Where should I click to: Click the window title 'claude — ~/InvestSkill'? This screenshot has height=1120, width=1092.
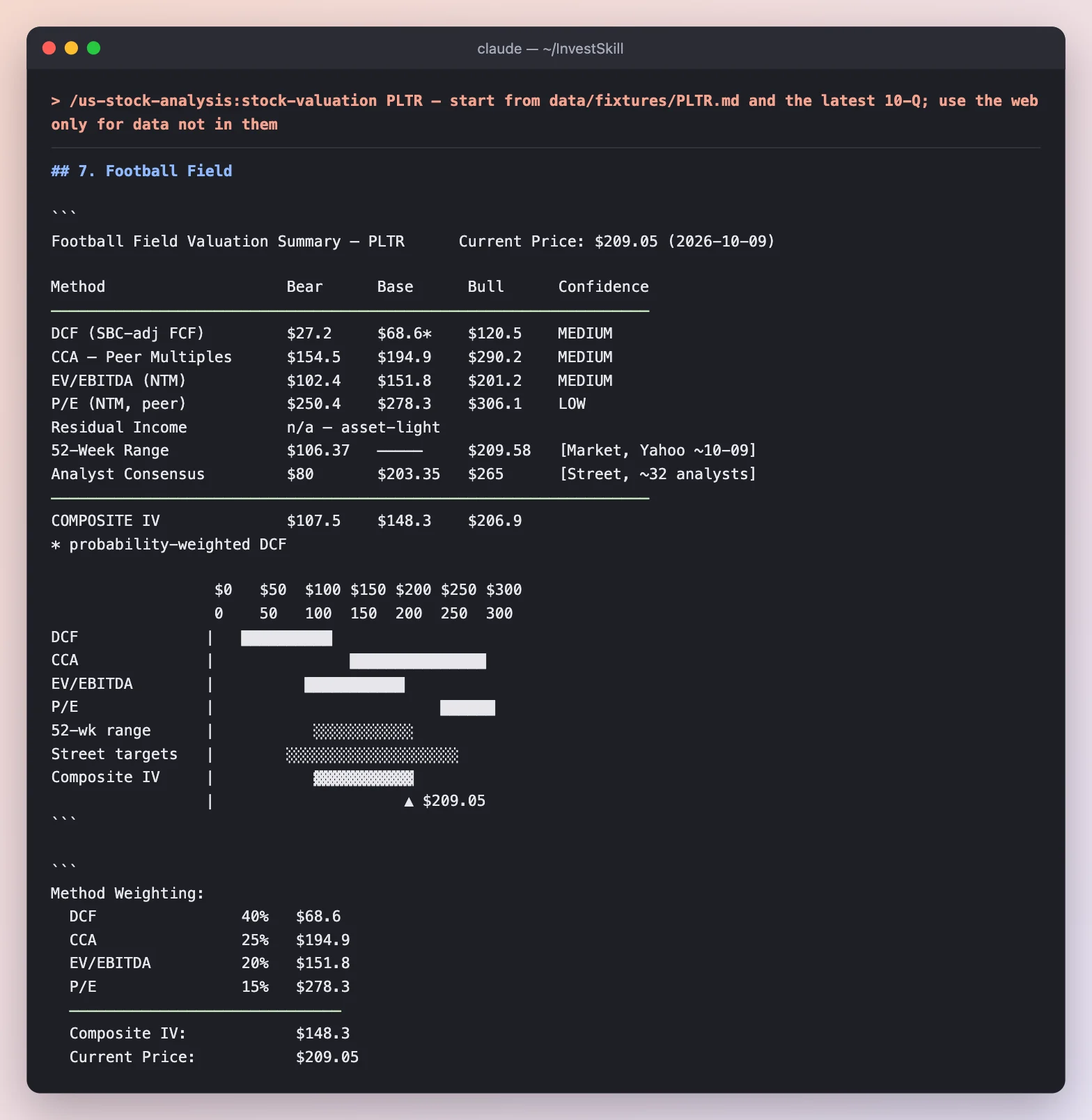(x=550, y=49)
